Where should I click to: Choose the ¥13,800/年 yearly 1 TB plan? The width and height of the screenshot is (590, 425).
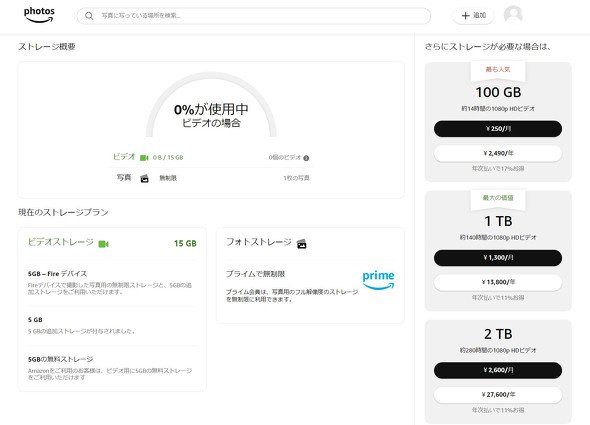(x=498, y=282)
